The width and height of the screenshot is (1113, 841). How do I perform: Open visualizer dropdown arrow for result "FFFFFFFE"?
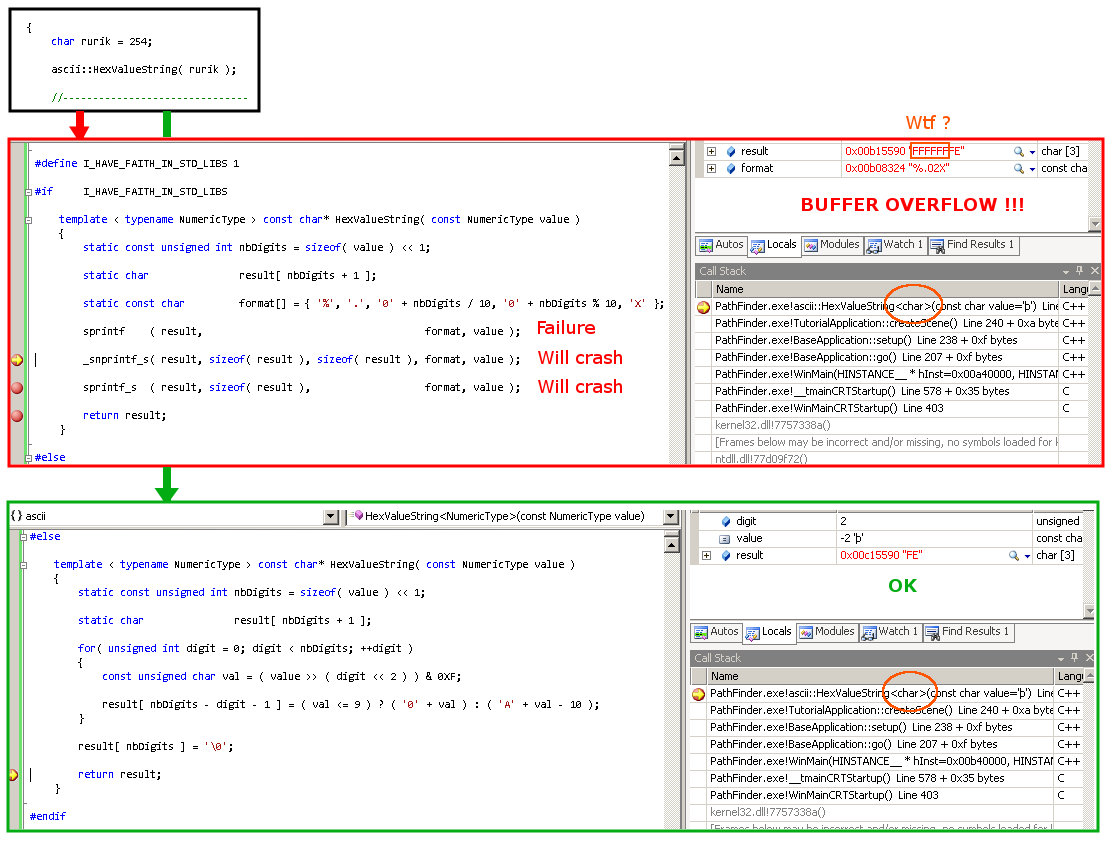coord(1032,153)
